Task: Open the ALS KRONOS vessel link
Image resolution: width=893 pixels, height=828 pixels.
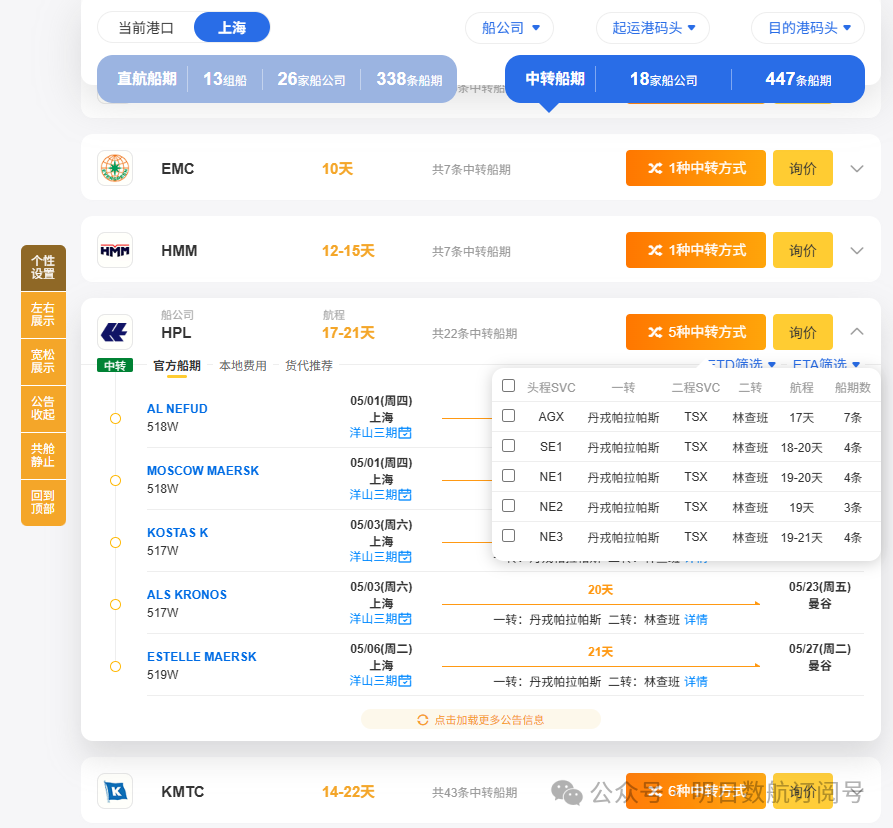Action: [x=187, y=595]
